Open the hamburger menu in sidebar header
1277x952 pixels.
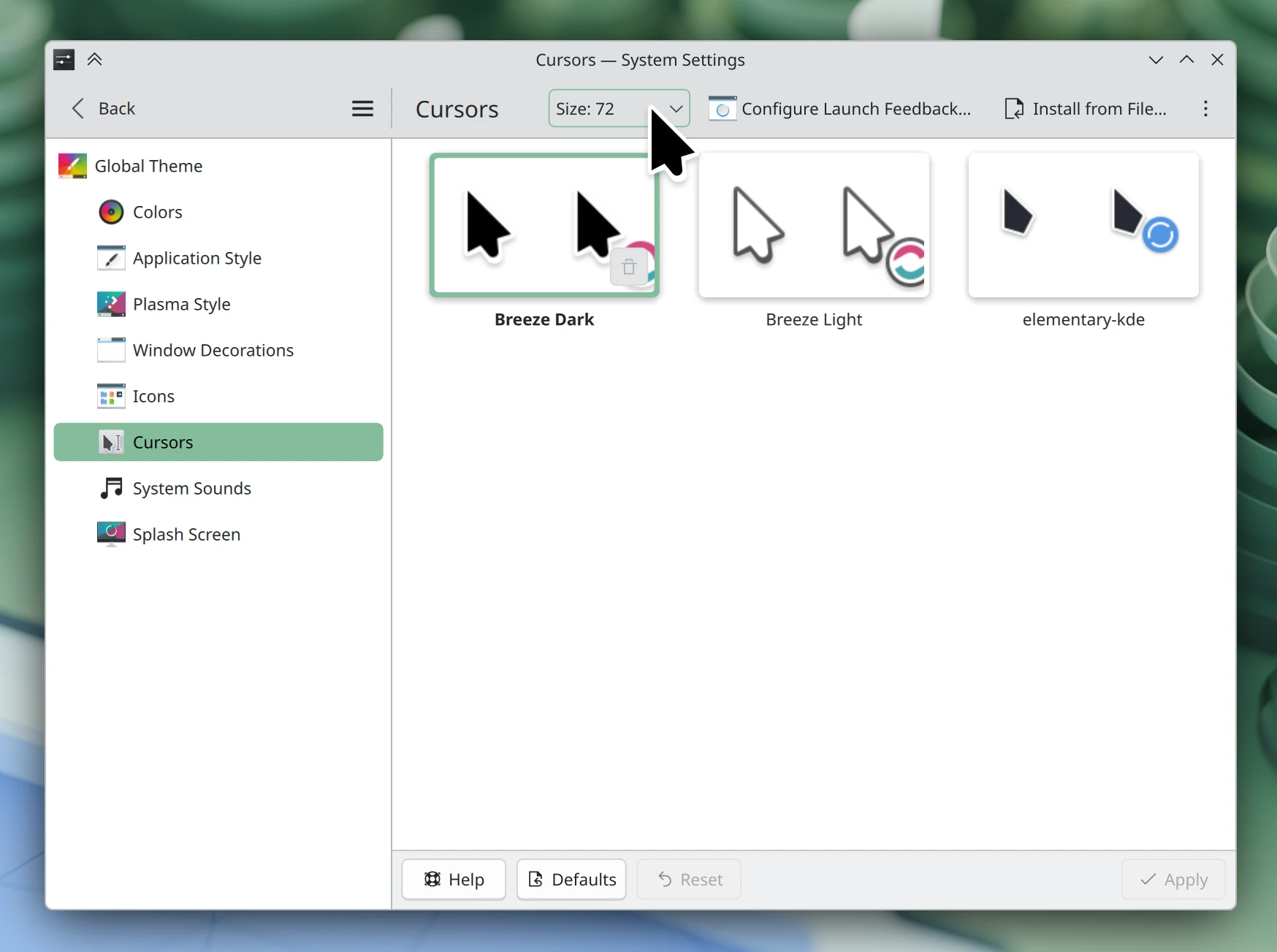tap(362, 109)
